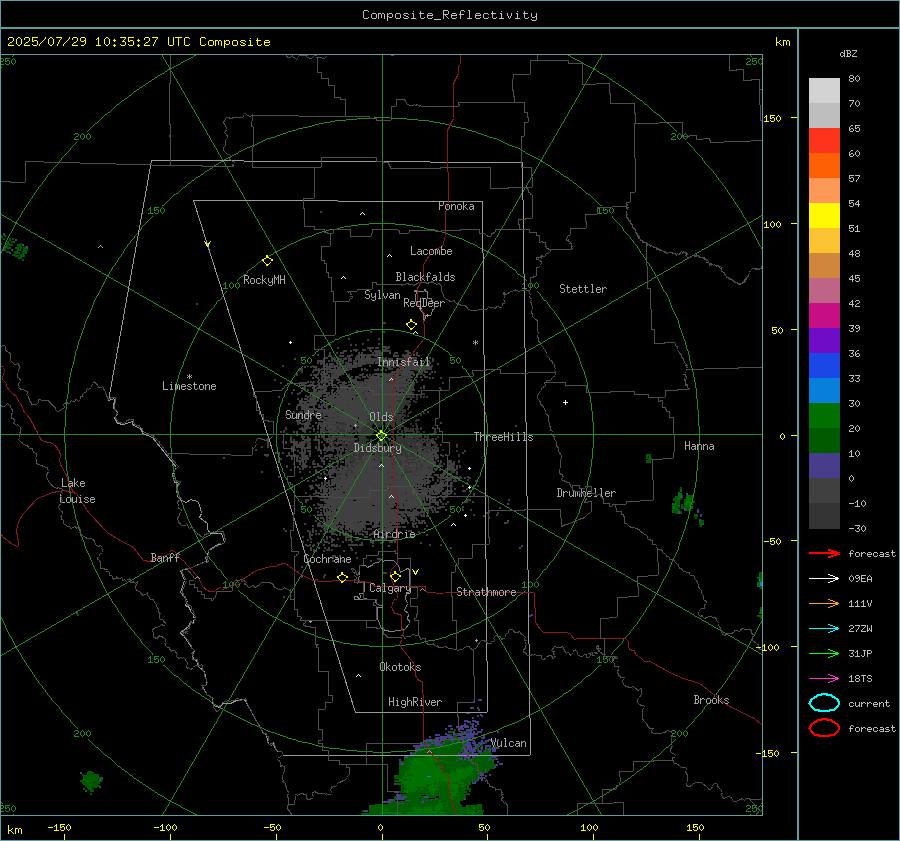Click the dBZ legend heading
The image size is (900, 841).
848,54
